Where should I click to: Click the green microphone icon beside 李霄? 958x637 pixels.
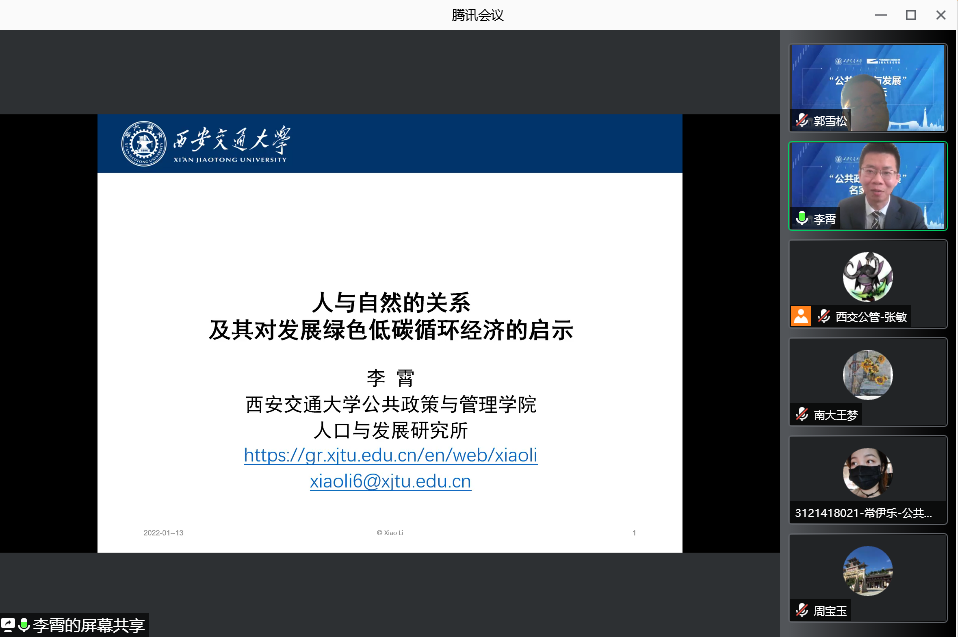click(802, 219)
